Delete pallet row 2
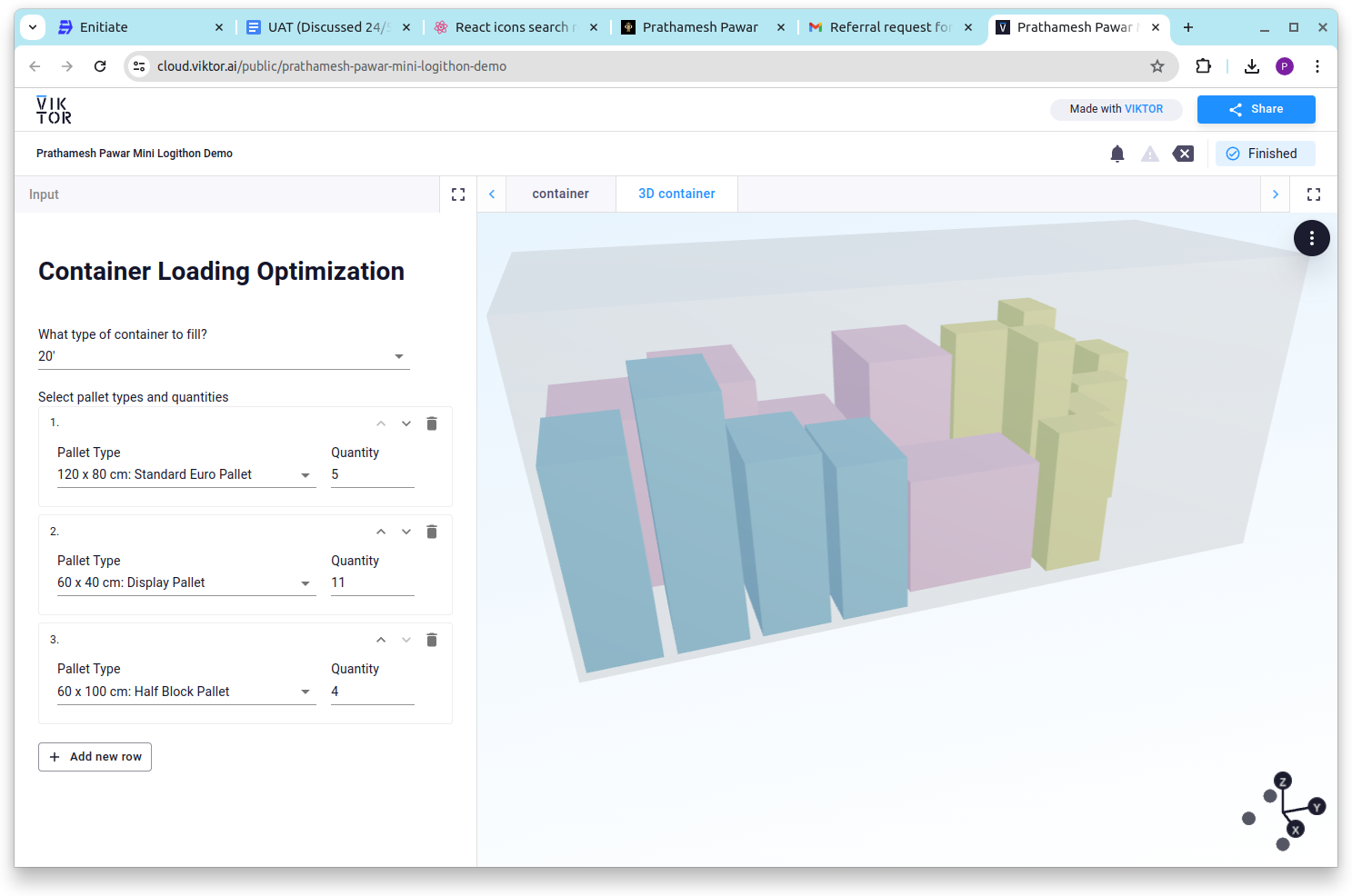 tap(432, 532)
